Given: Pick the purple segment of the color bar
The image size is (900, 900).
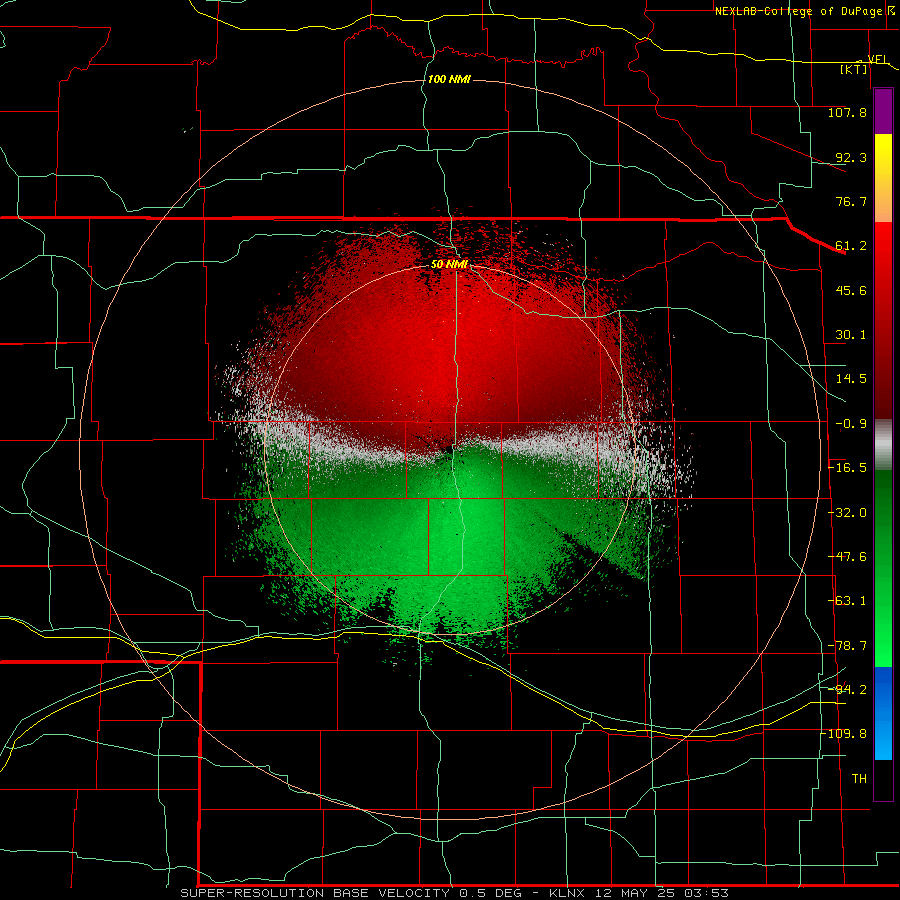Looking at the screenshot, I should [x=883, y=111].
